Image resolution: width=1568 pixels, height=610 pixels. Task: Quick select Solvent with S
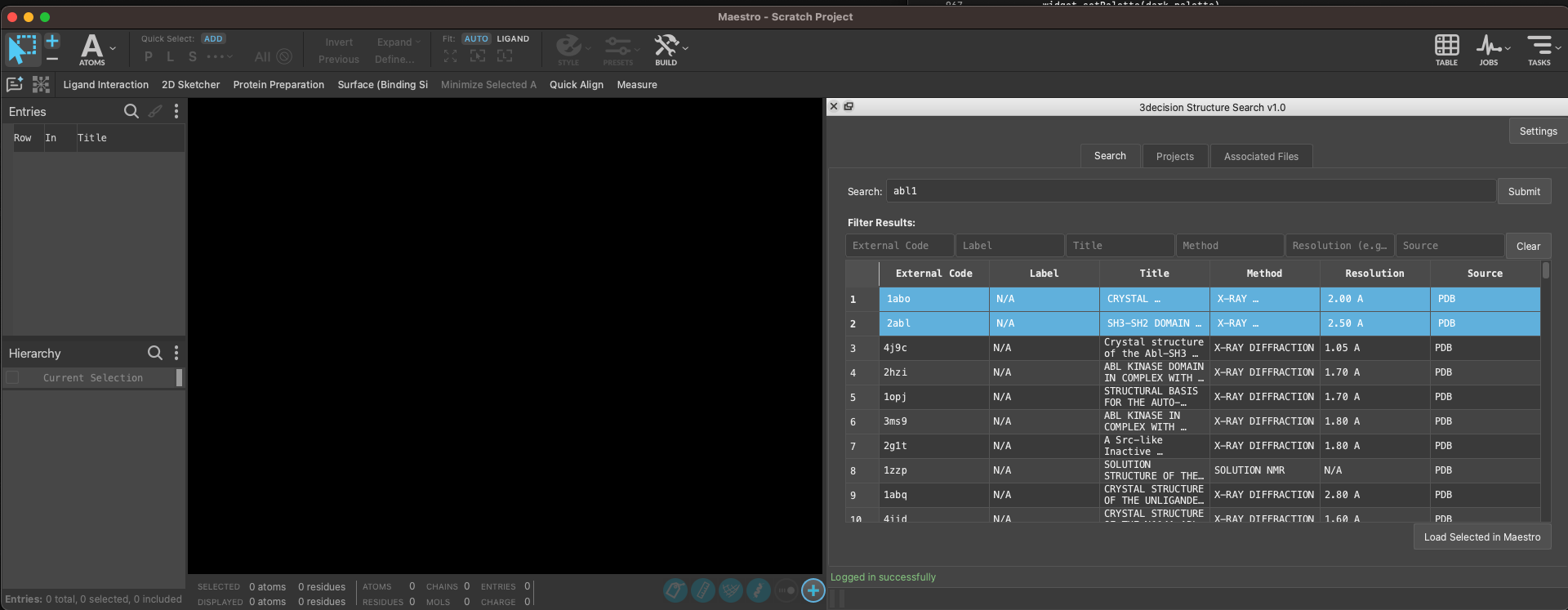pos(193,56)
